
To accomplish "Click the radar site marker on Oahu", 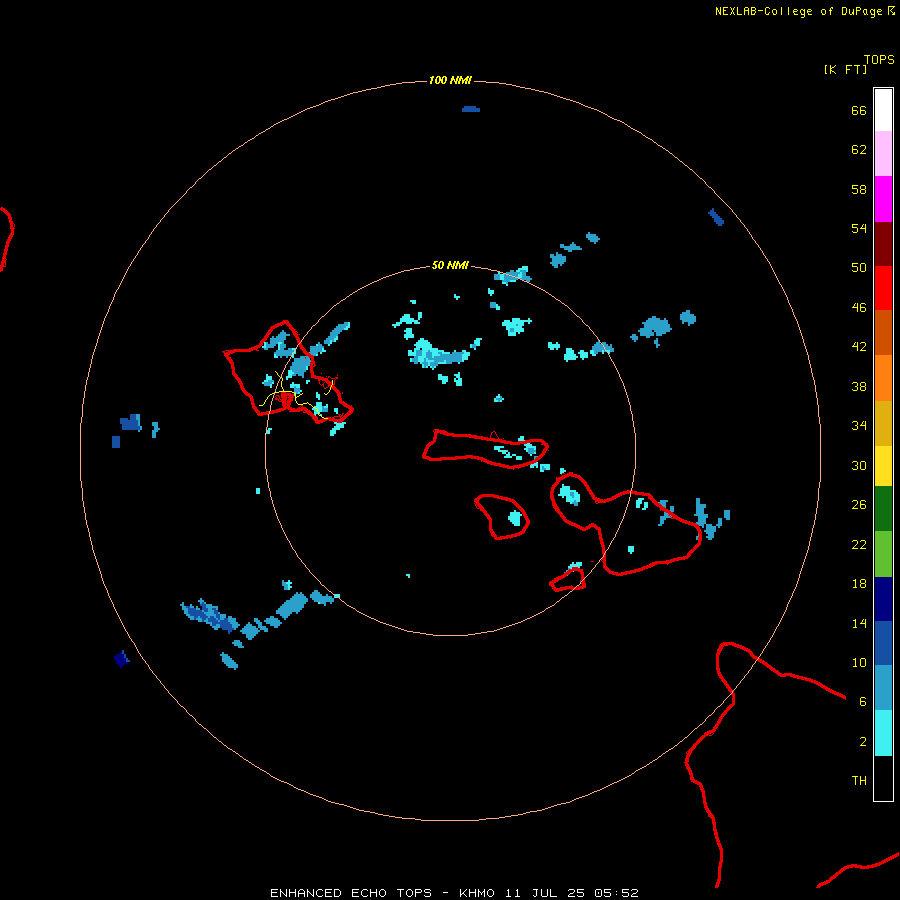I will [285, 398].
